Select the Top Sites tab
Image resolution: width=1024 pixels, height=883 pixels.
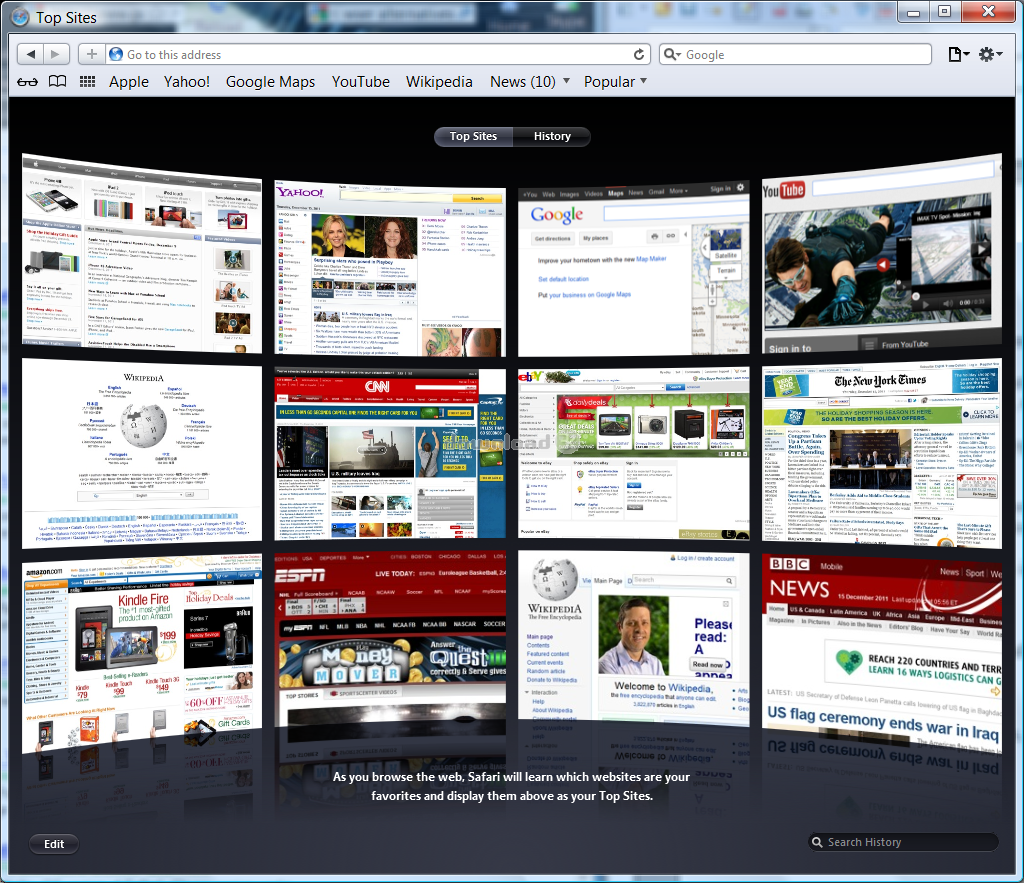click(473, 136)
